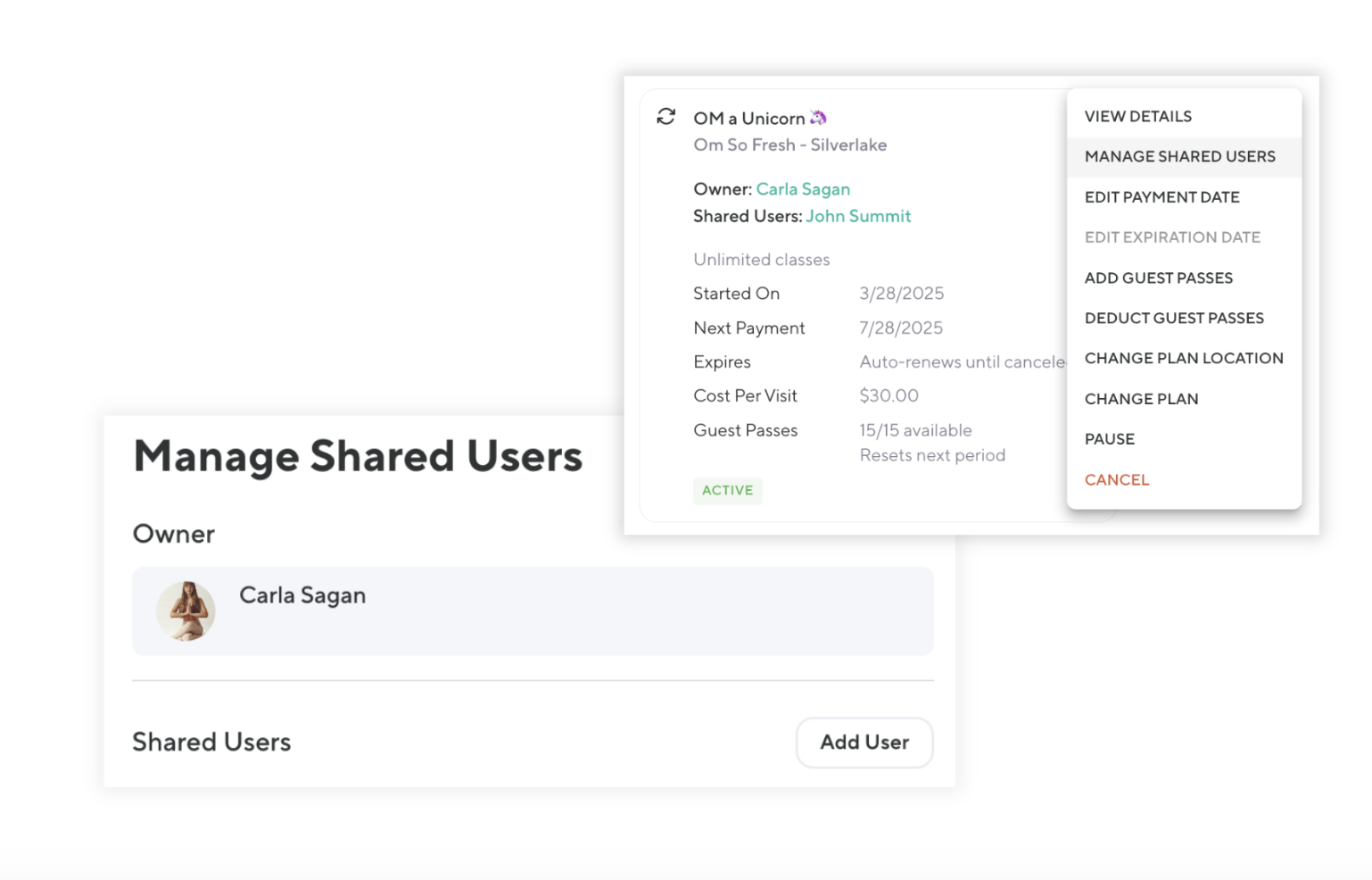Click the Edit Expiration Date entry
This screenshot has width=1372, height=880.
pos(1171,237)
